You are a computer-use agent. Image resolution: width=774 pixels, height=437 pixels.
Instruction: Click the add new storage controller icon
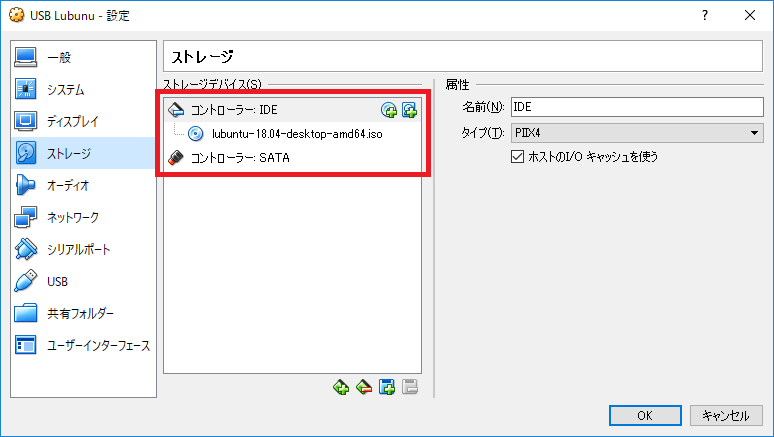click(341, 387)
